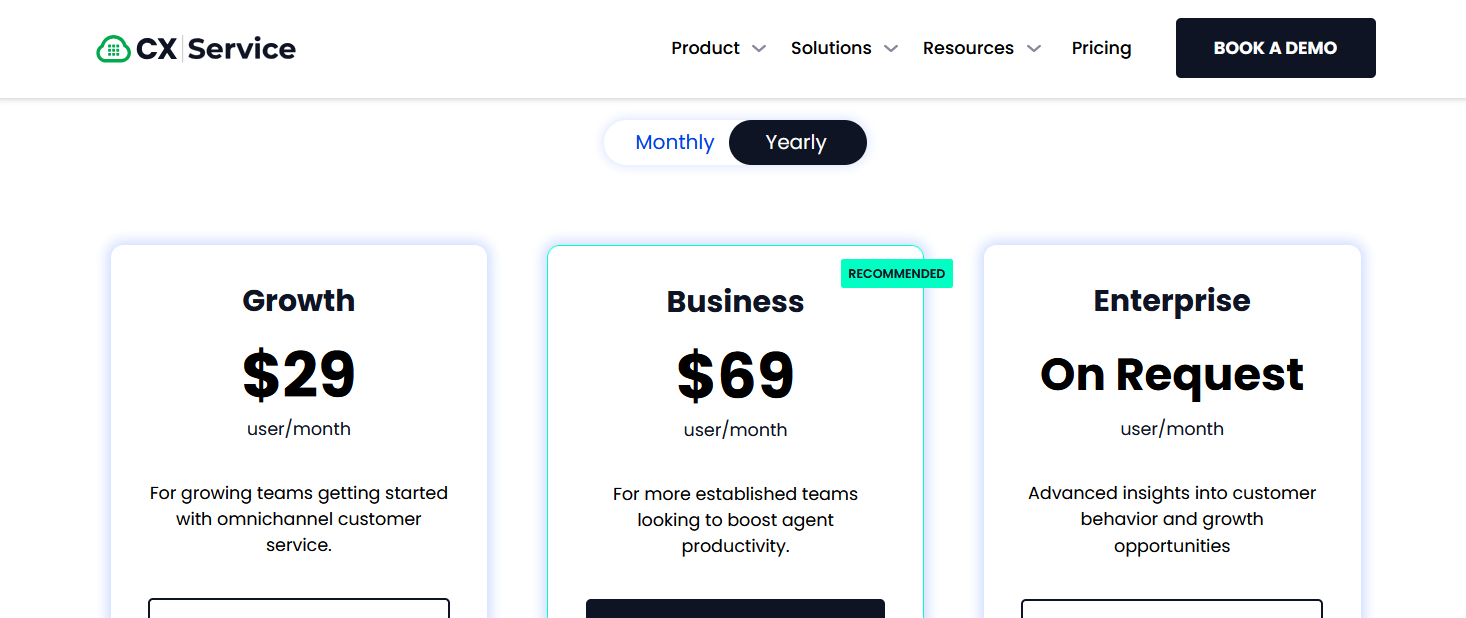Go to the Pricing page

1101,48
